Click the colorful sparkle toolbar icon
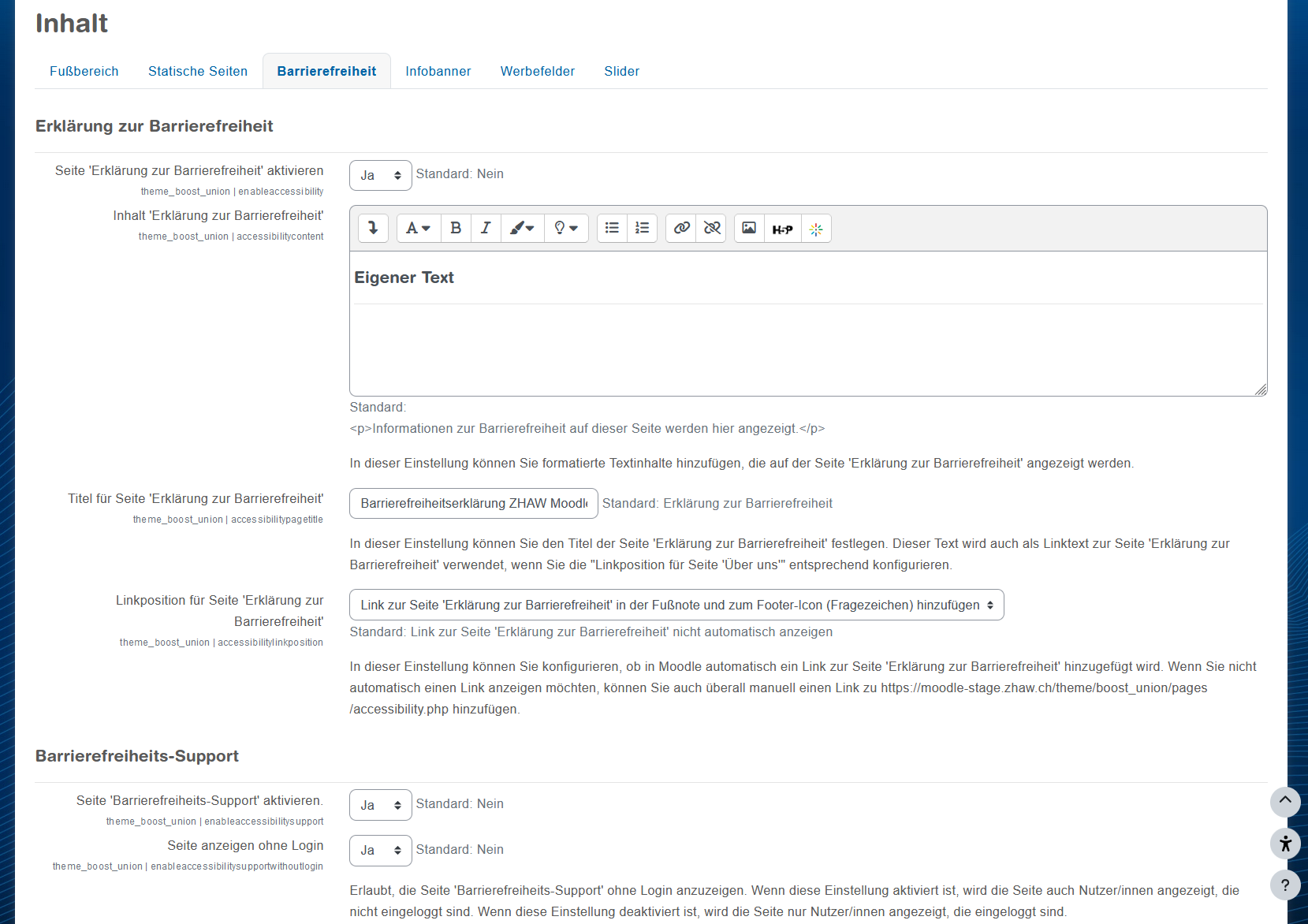The height and width of the screenshot is (924, 1308). click(816, 228)
